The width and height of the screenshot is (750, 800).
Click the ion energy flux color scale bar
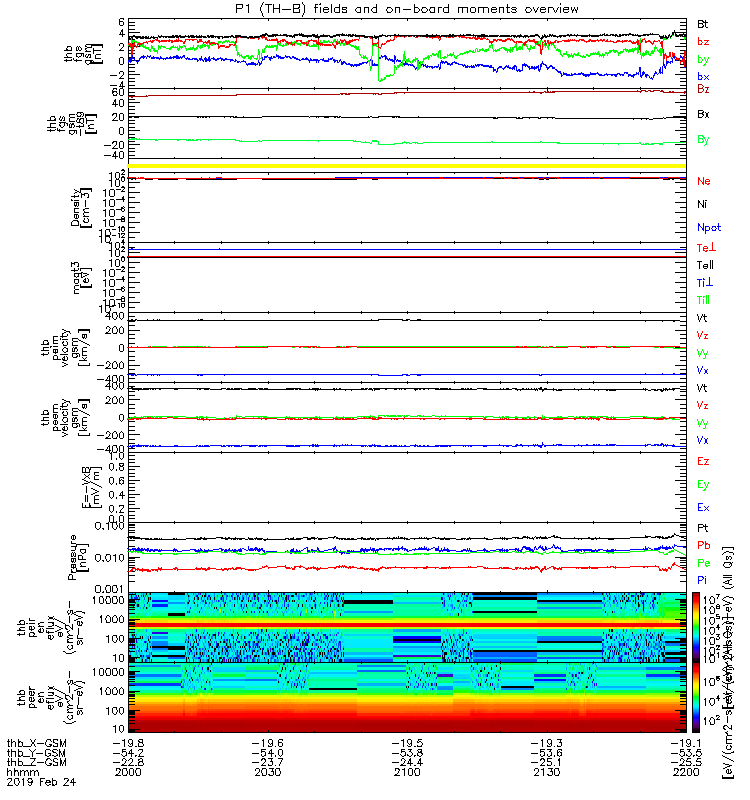click(696, 628)
